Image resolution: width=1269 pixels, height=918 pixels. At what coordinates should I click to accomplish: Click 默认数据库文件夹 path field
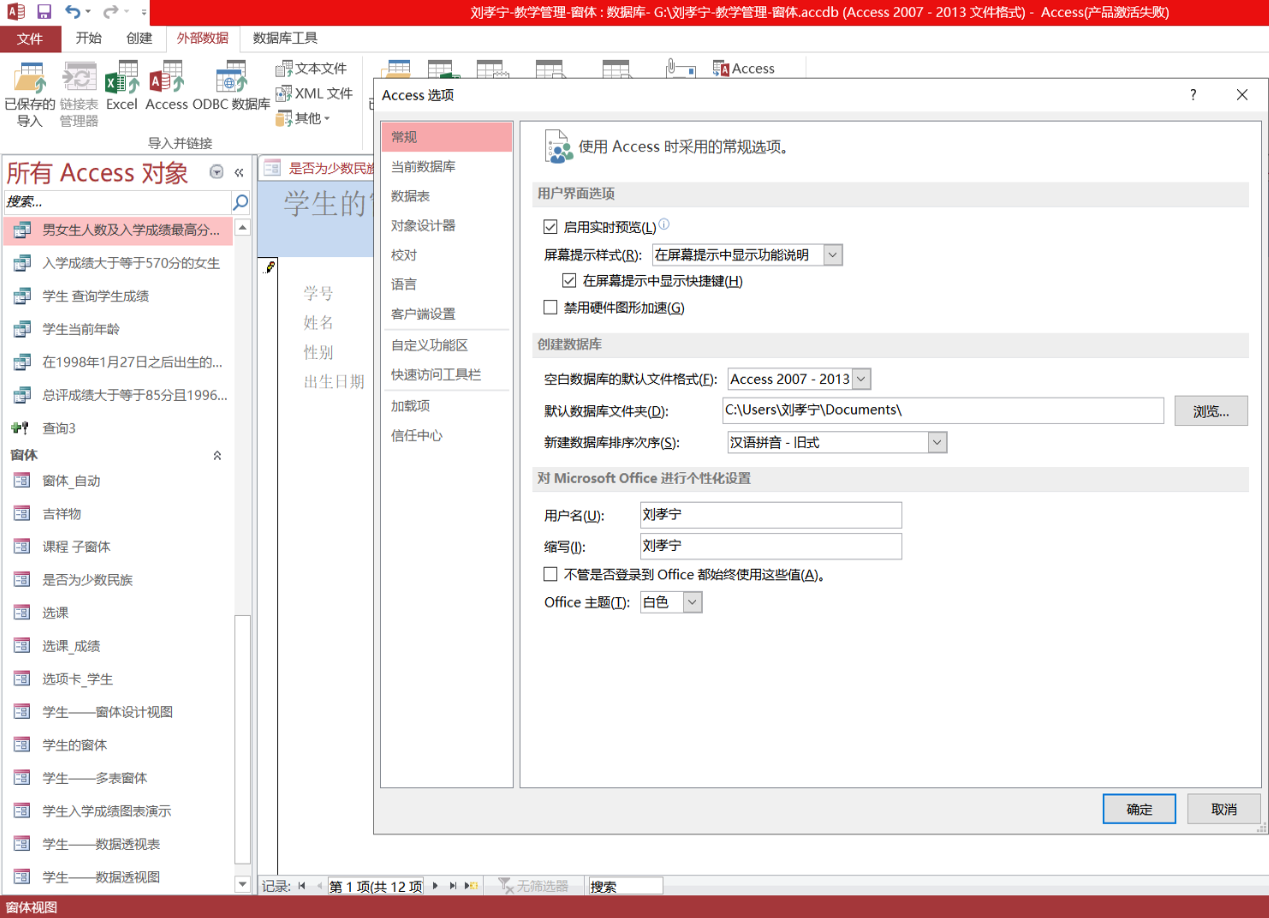tap(943, 410)
